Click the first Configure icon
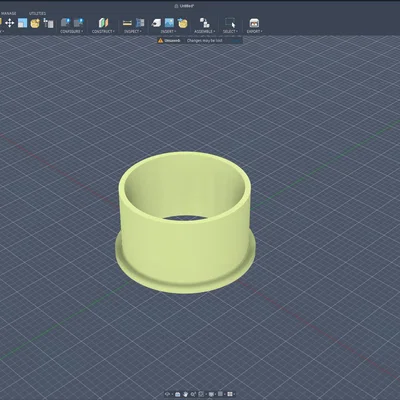400x400 pixels. 66,23
